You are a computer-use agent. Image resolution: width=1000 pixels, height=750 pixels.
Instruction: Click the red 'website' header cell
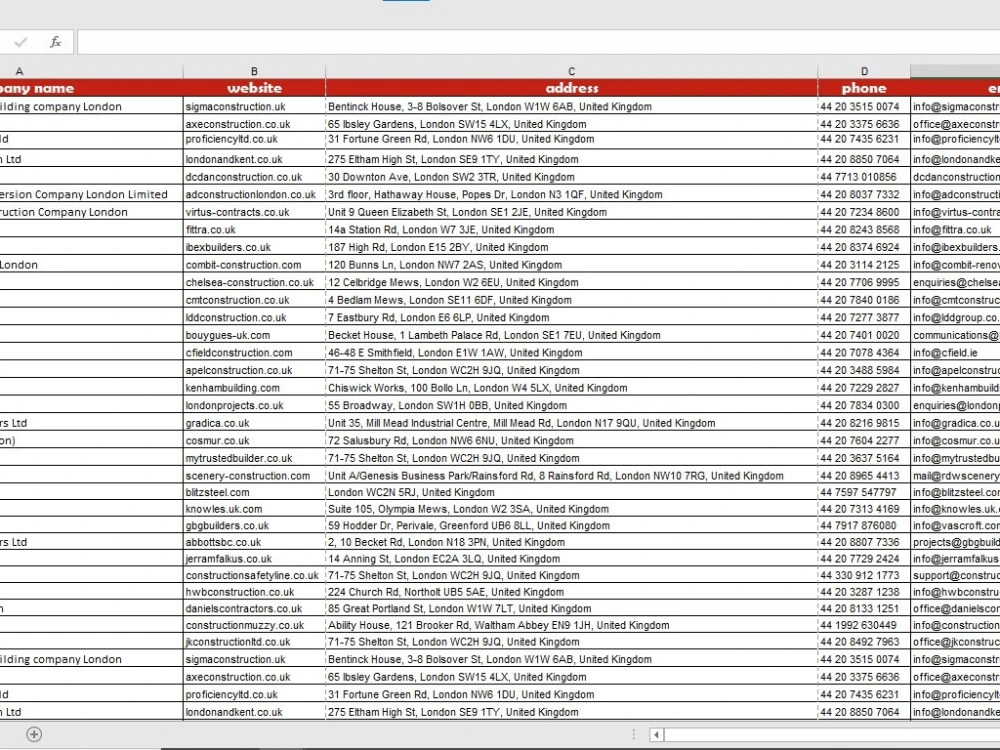(x=254, y=88)
